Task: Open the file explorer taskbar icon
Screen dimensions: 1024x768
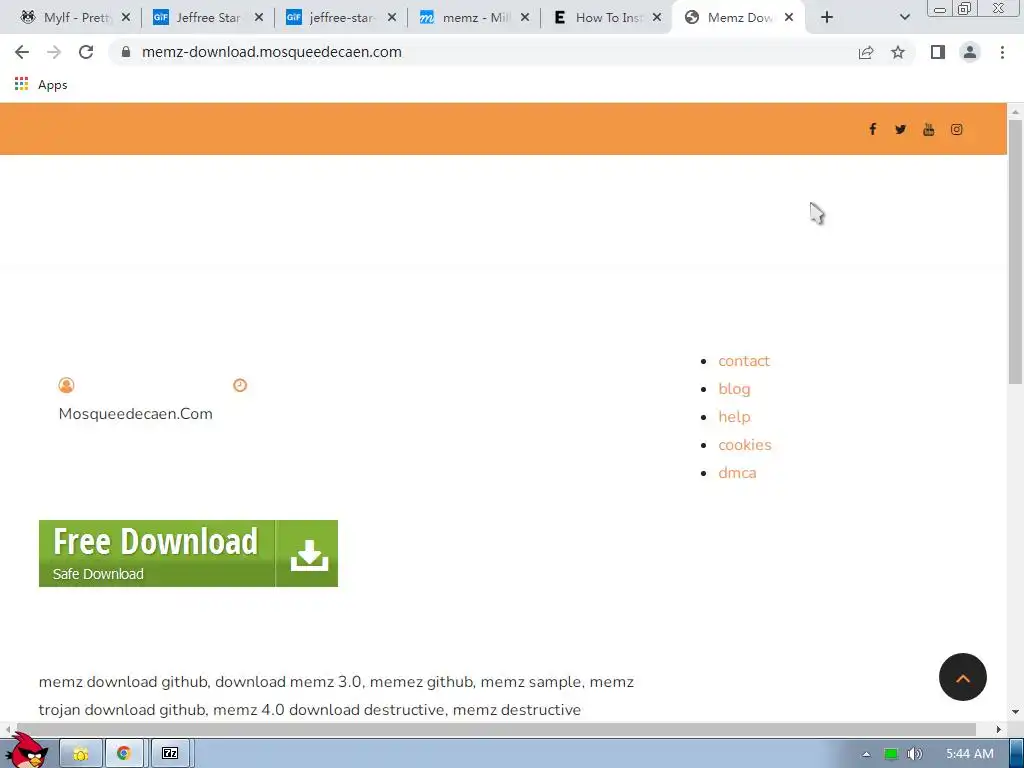Action: click(81, 754)
